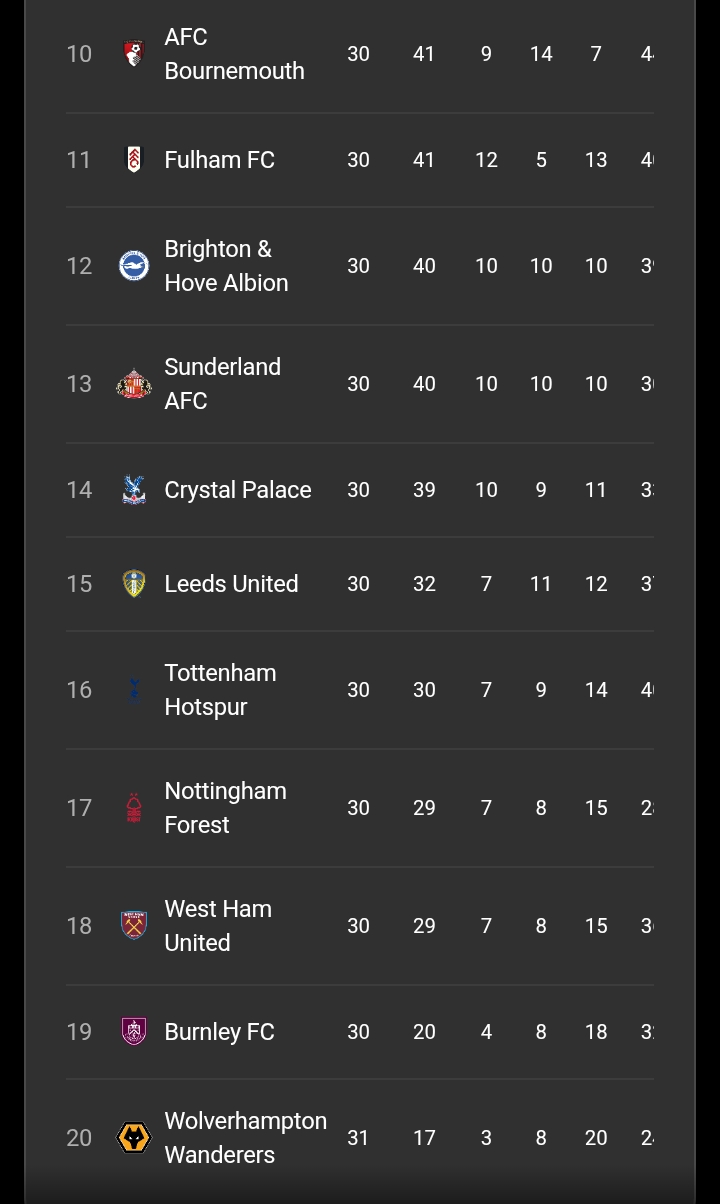Click Burnley FC's points value 20
720x1204 pixels.
424,1032
